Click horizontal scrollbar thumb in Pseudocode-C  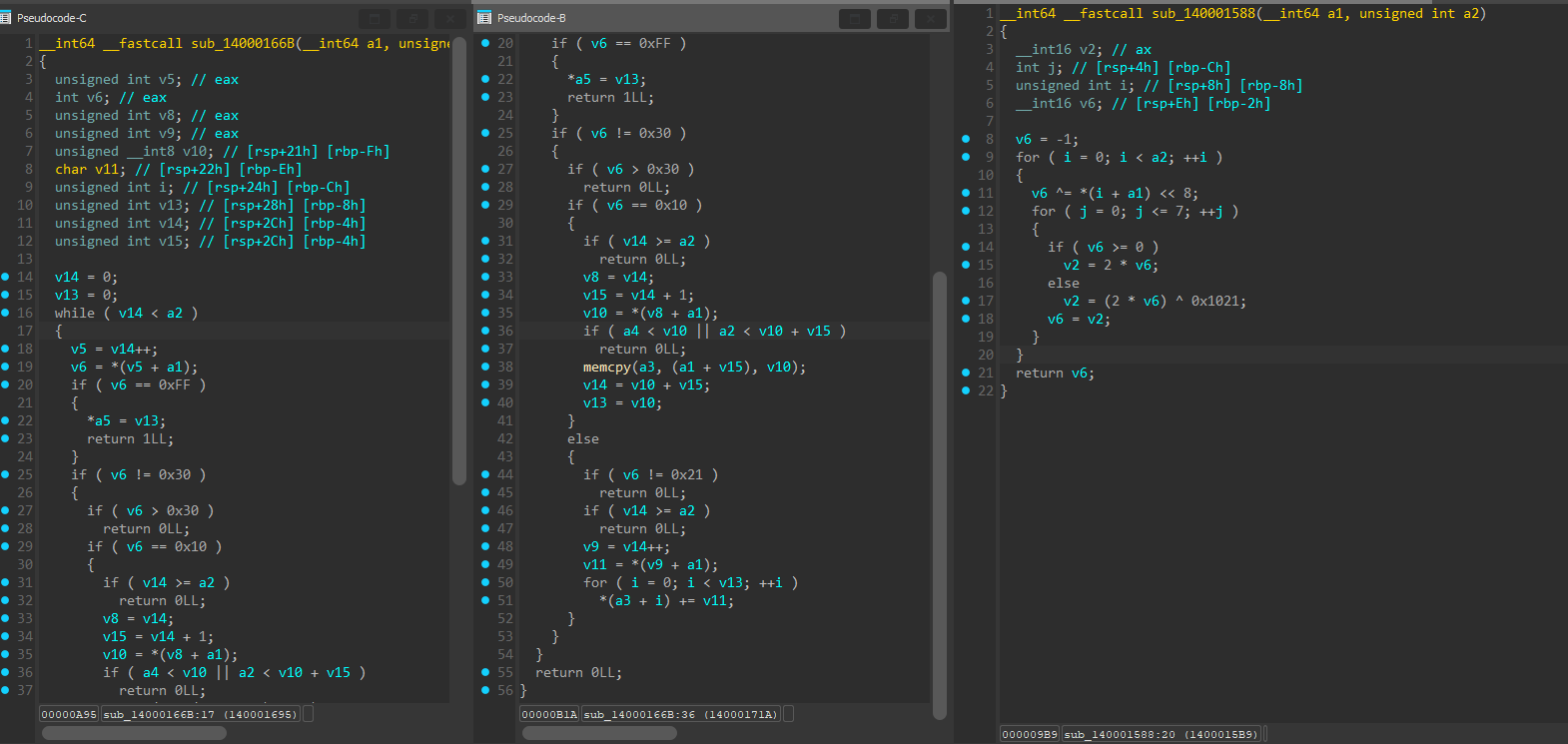coord(134,733)
